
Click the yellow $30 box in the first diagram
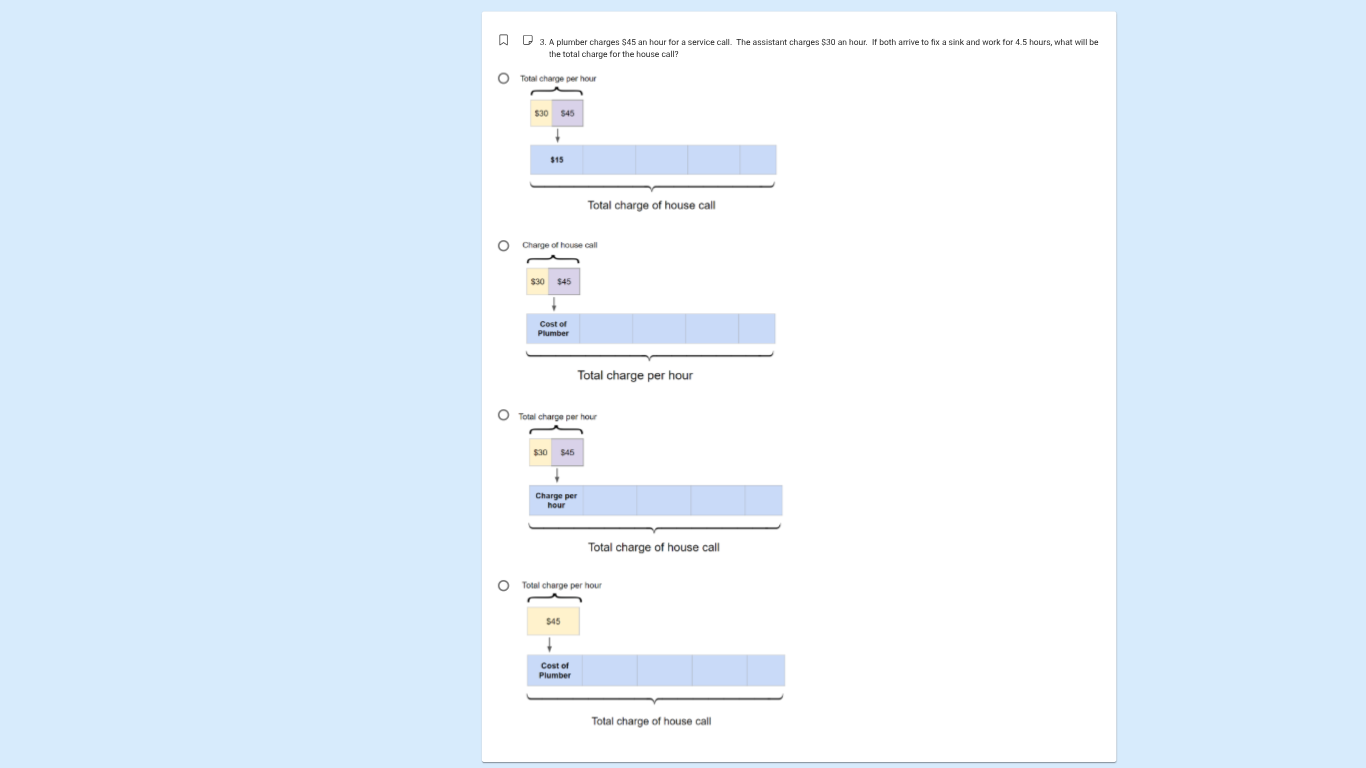click(x=541, y=113)
